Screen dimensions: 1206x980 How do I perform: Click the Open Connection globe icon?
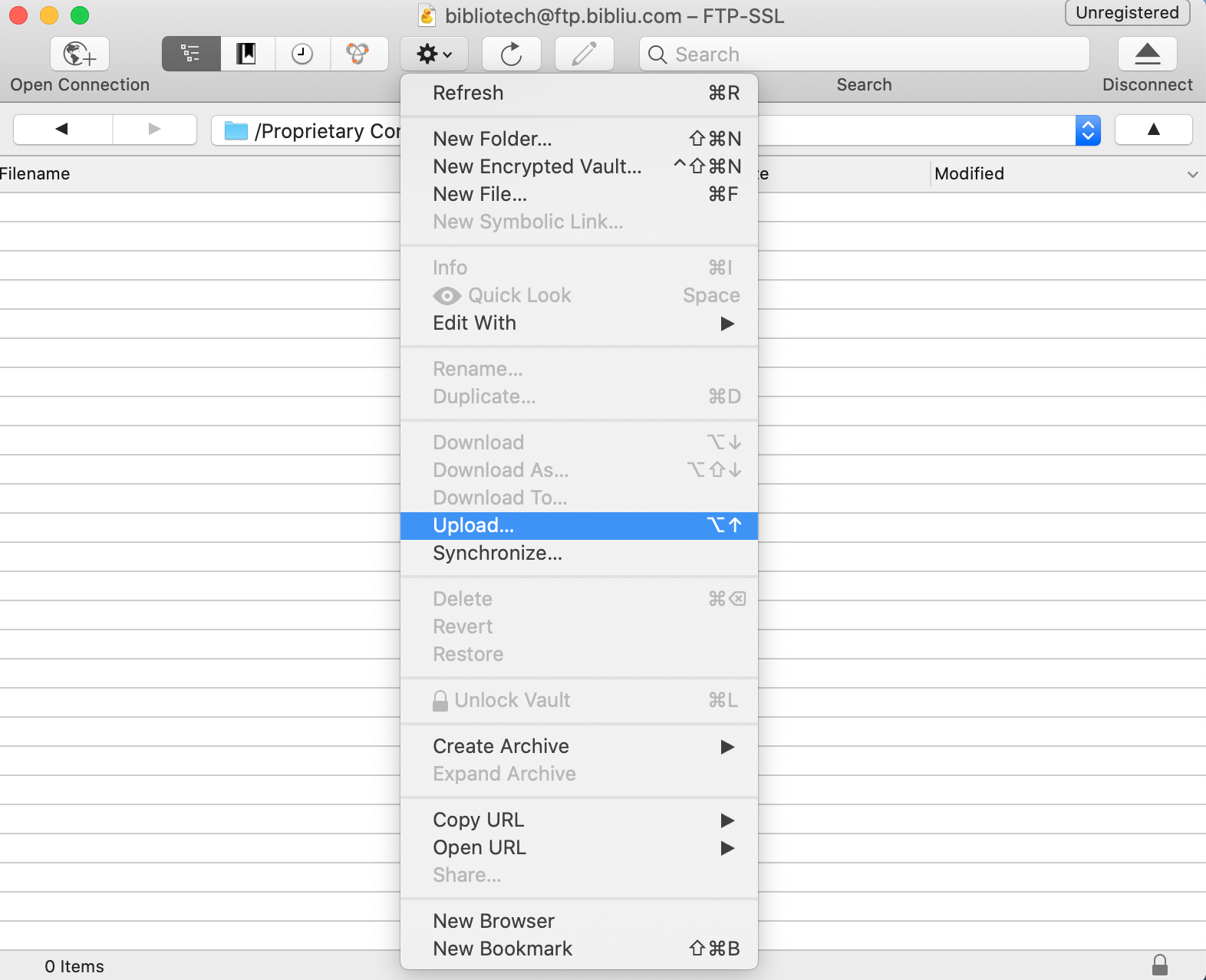[80, 54]
